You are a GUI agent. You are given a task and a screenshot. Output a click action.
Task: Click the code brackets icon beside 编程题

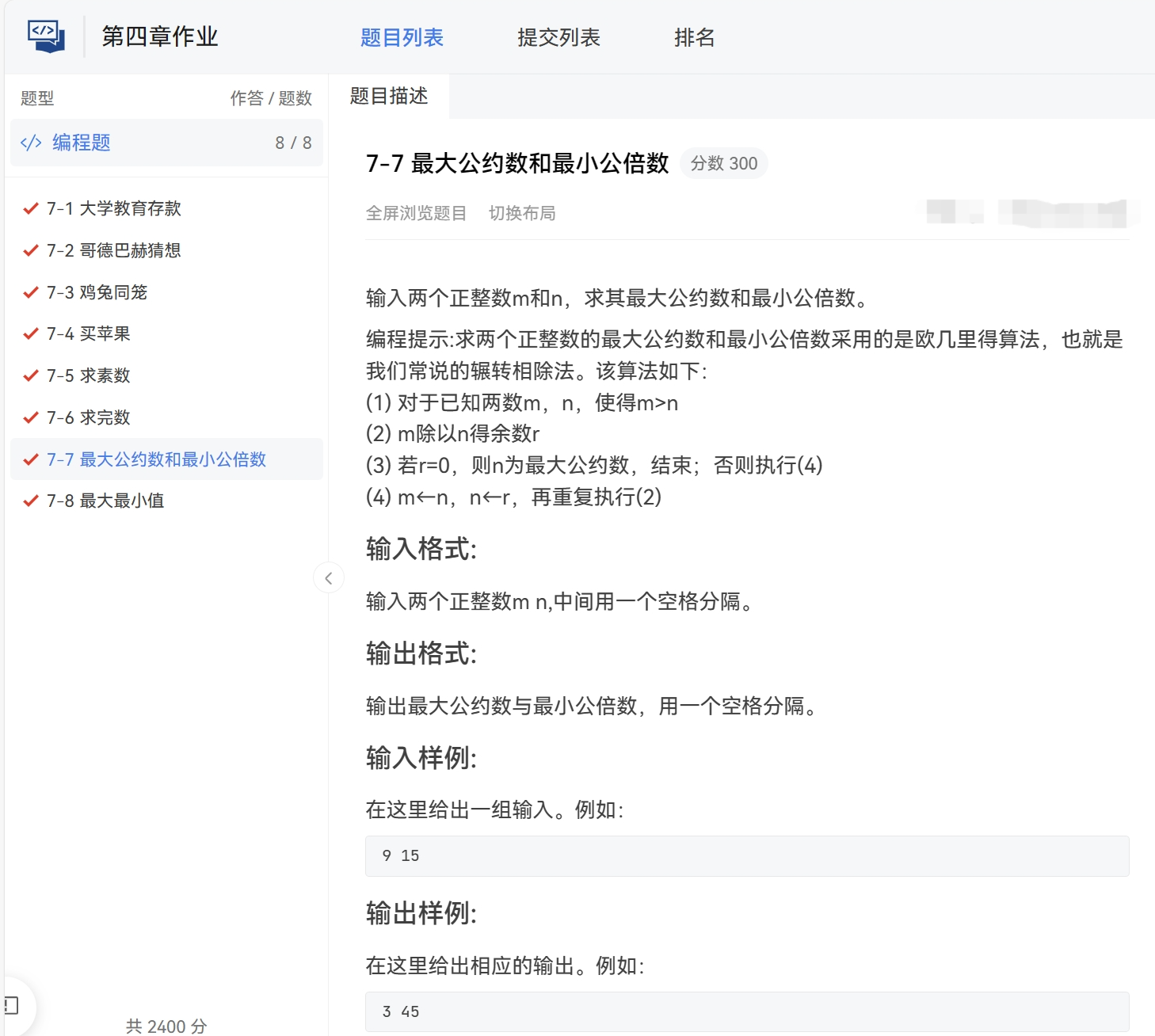coord(31,143)
